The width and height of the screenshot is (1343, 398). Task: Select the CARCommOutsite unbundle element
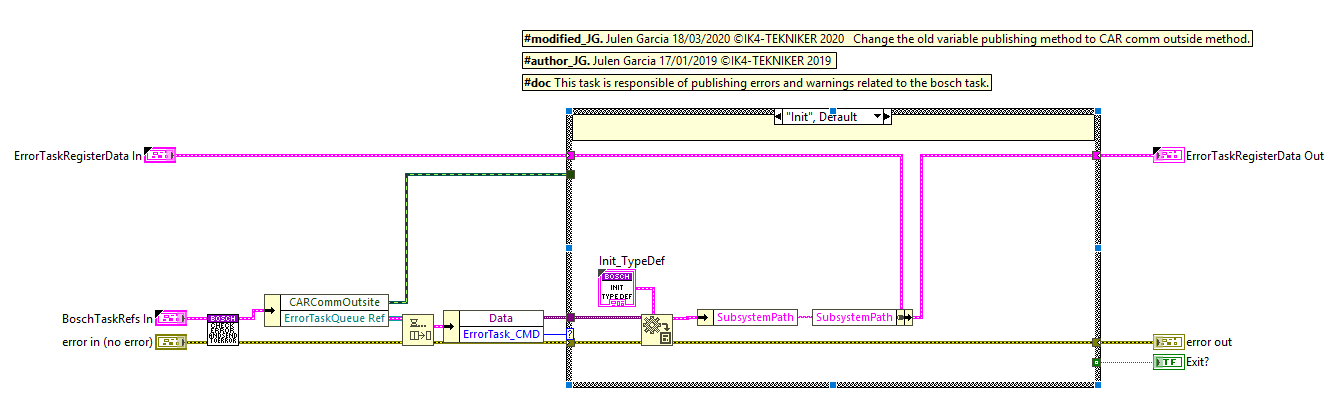point(334,302)
